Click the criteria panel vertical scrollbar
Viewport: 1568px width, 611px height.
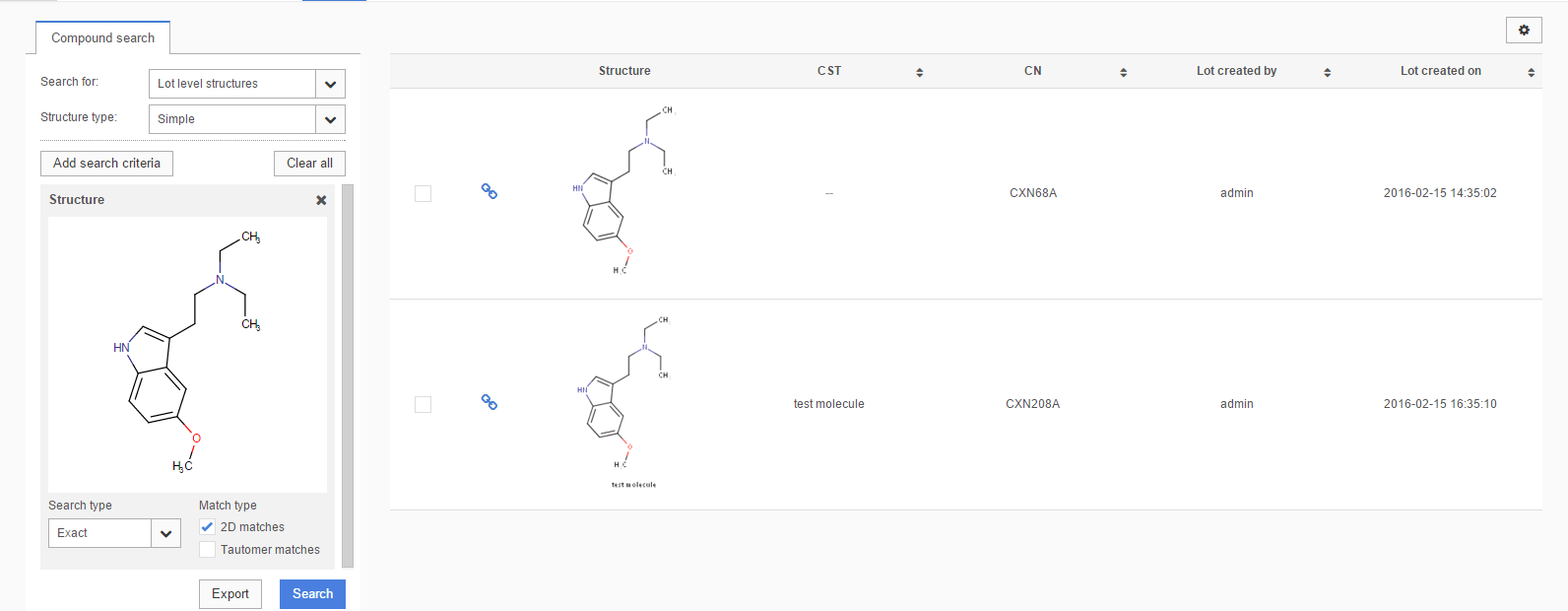[347, 374]
